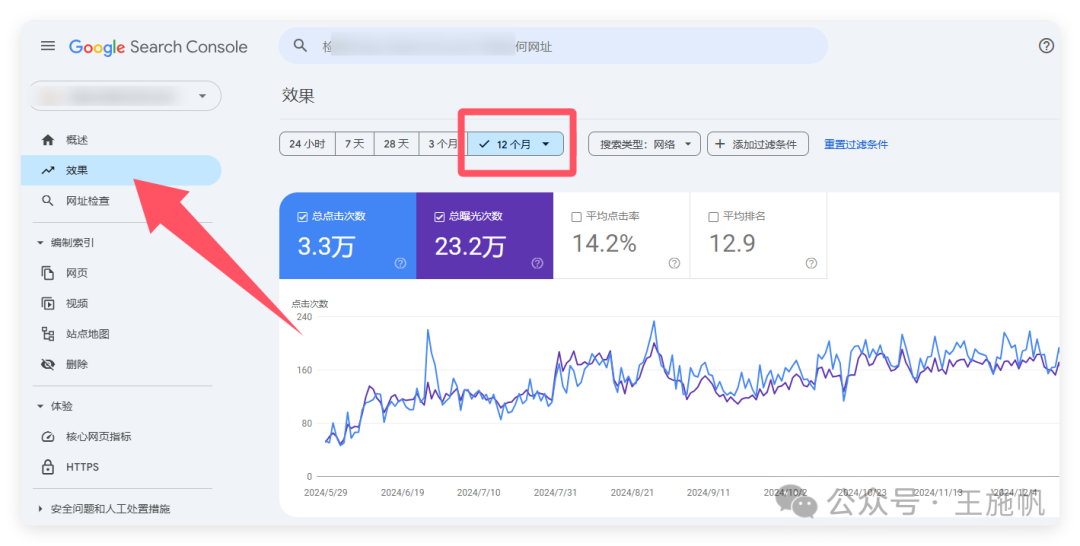Click the 240 value on chart y-axis
This screenshot has width=1080, height=546.
point(304,317)
